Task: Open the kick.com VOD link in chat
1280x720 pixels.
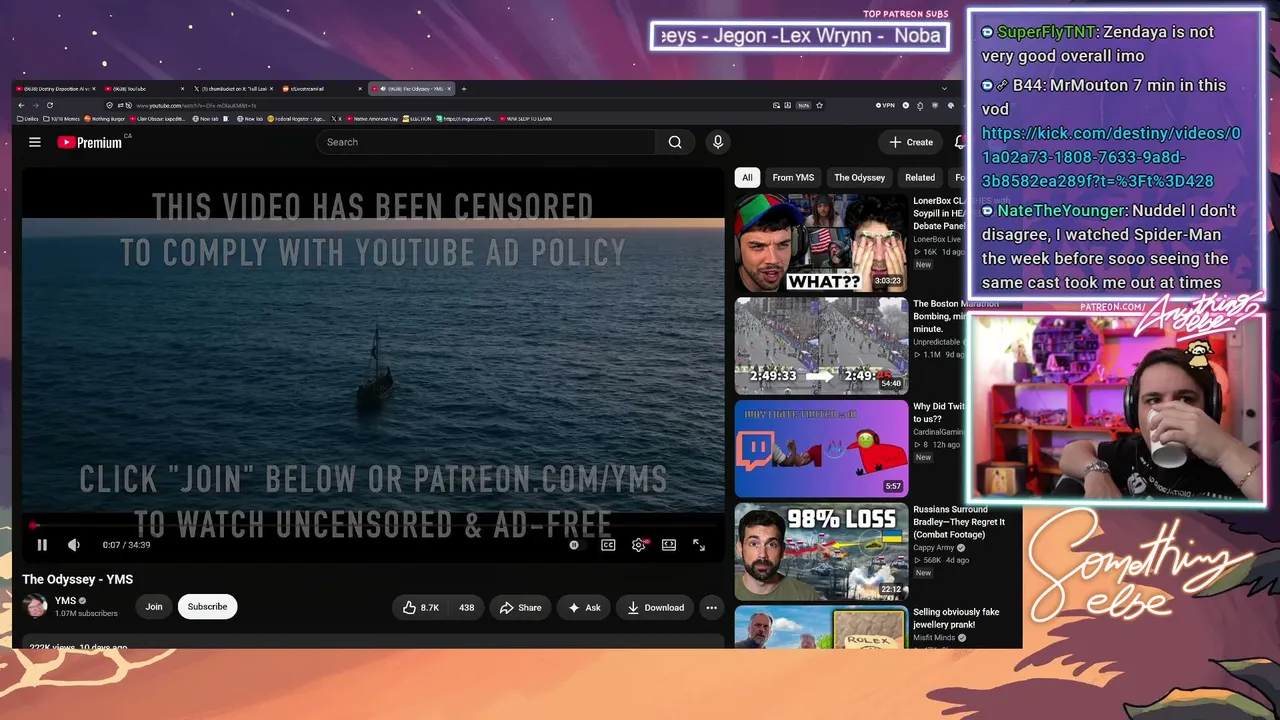Action: 1111,157
